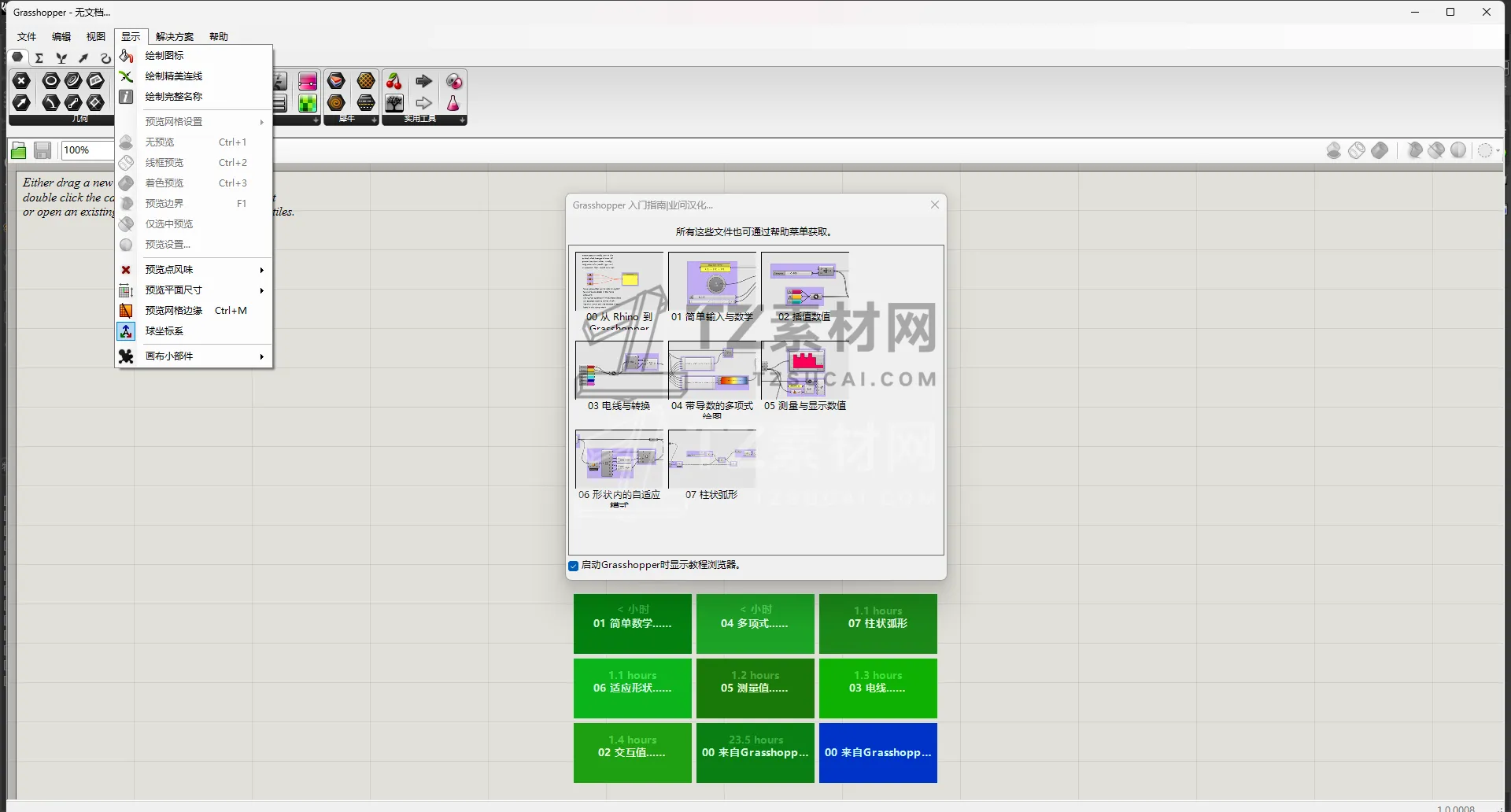Open tutorial 05 测量与显示数值 thumbnail
The image size is (1511, 812).
(x=805, y=376)
